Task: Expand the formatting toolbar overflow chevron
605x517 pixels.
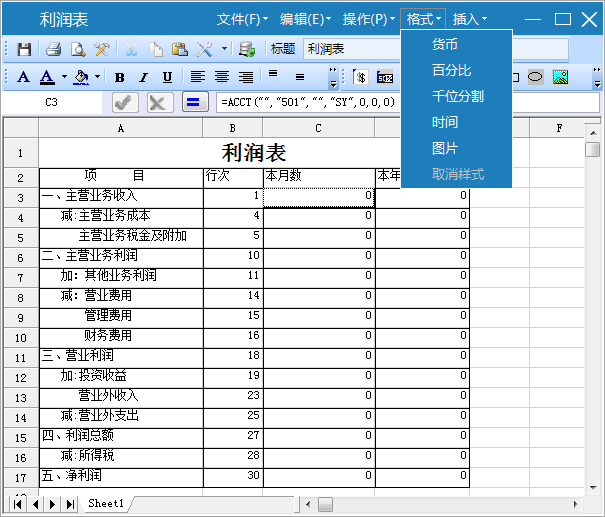Action: (333, 77)
